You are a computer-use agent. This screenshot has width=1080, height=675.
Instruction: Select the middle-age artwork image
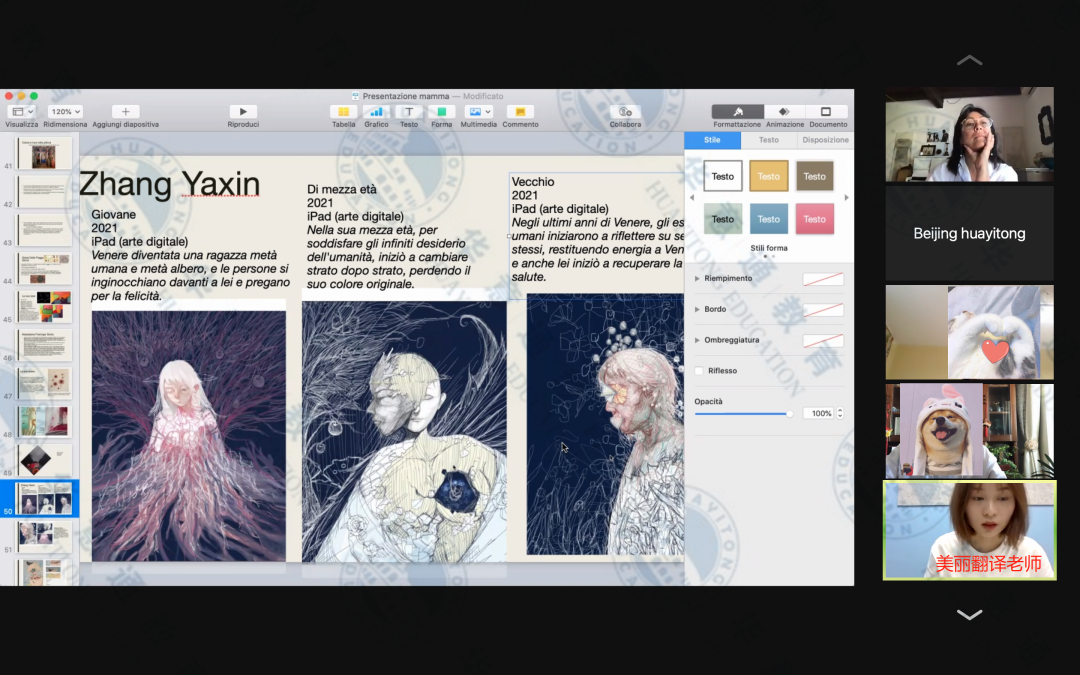click(x=404, y=431)
